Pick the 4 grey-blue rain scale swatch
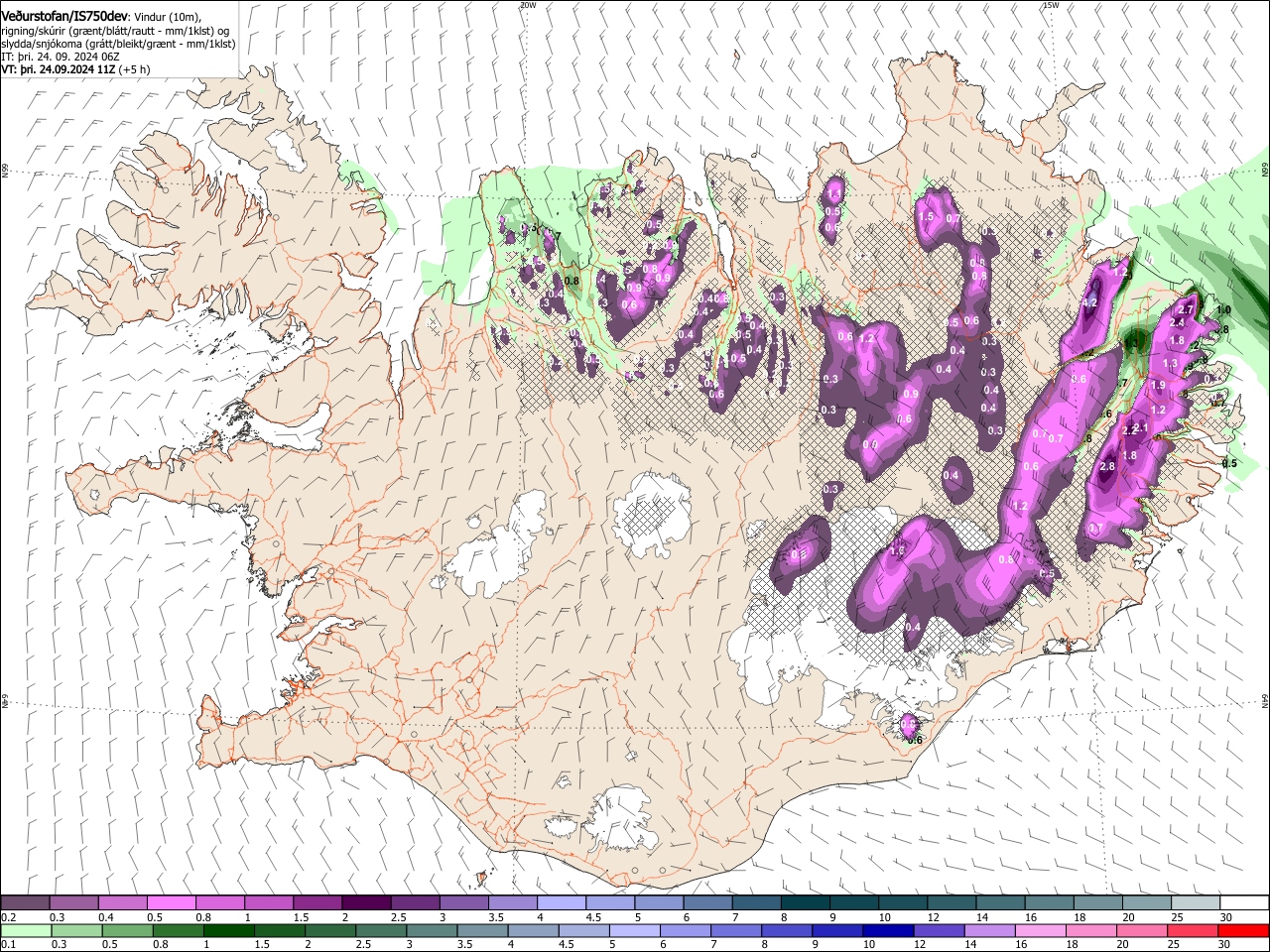Image resolution: width=1270 pixels, height=952 pixels. [532, 930]
